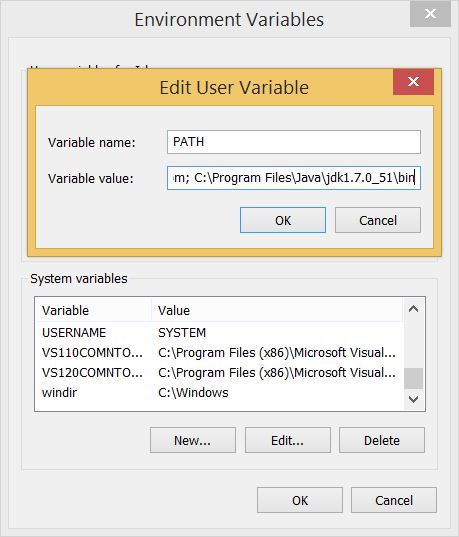Screen dimensions: 459x537
Task: Click the Variable column header
Action: tap(94, 310)
